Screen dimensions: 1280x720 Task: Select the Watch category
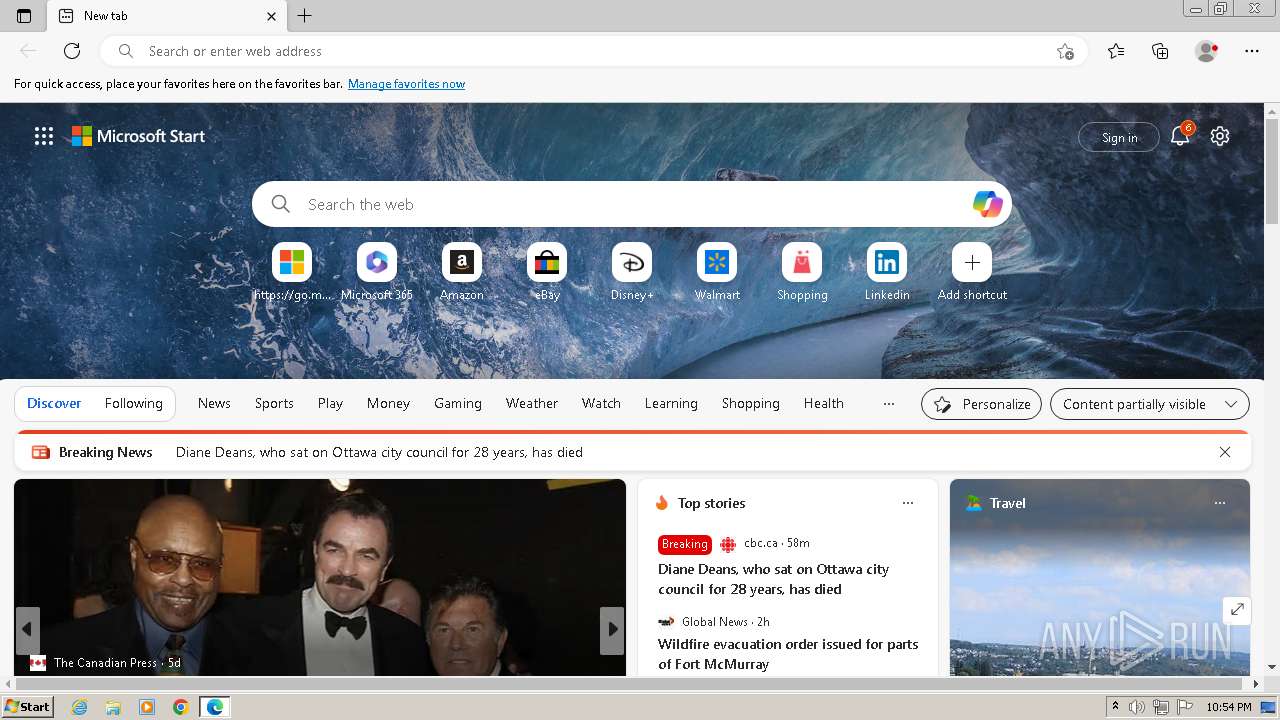[601, 404]
